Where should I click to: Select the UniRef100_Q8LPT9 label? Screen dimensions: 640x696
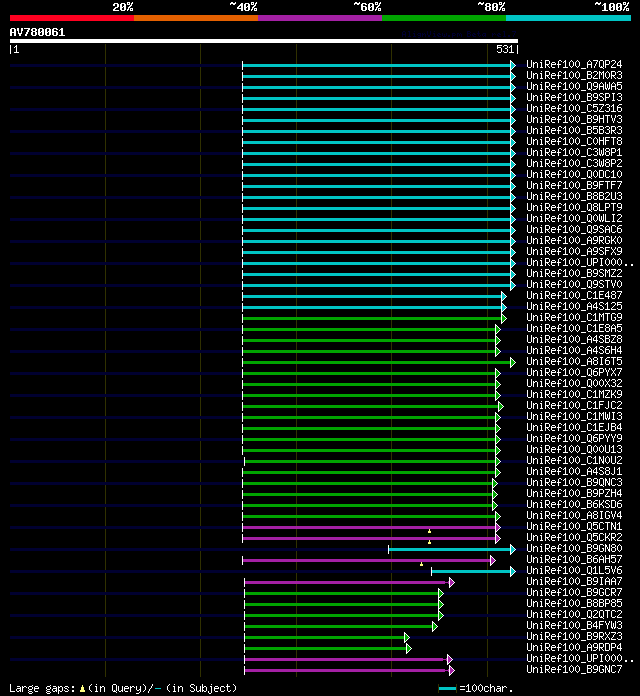tap(574, 207)
